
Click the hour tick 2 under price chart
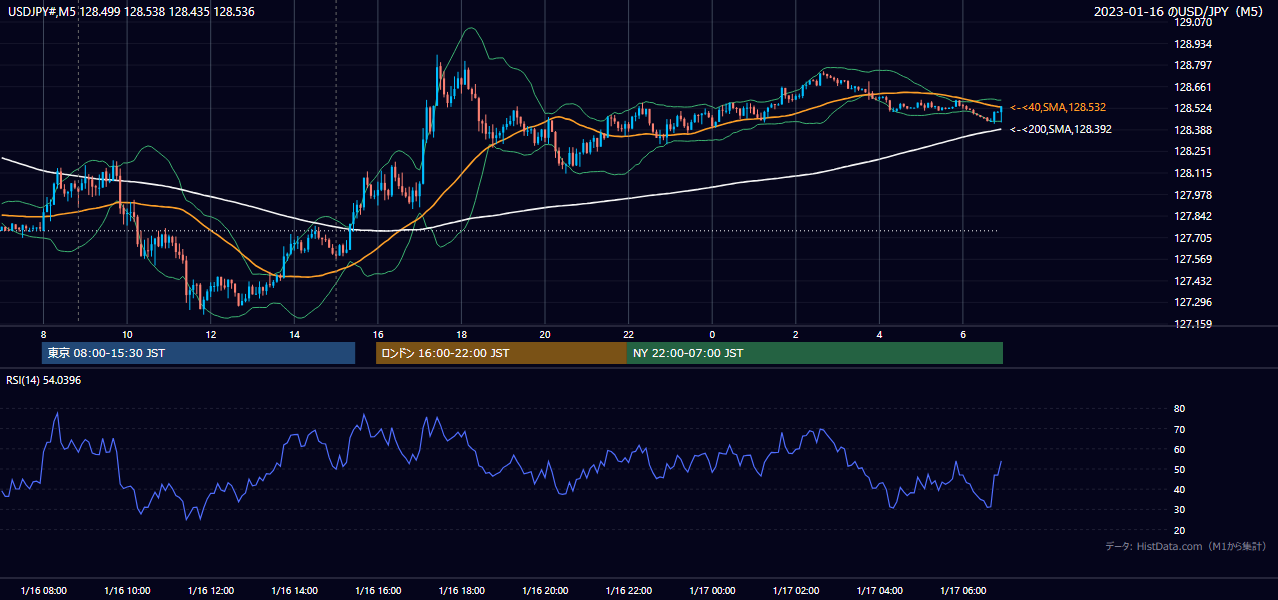[796, 333]
